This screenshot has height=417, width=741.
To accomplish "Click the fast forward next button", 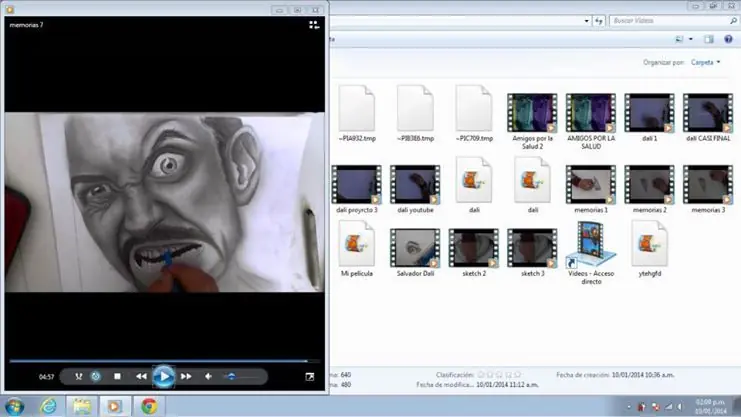I will (186, 376).
